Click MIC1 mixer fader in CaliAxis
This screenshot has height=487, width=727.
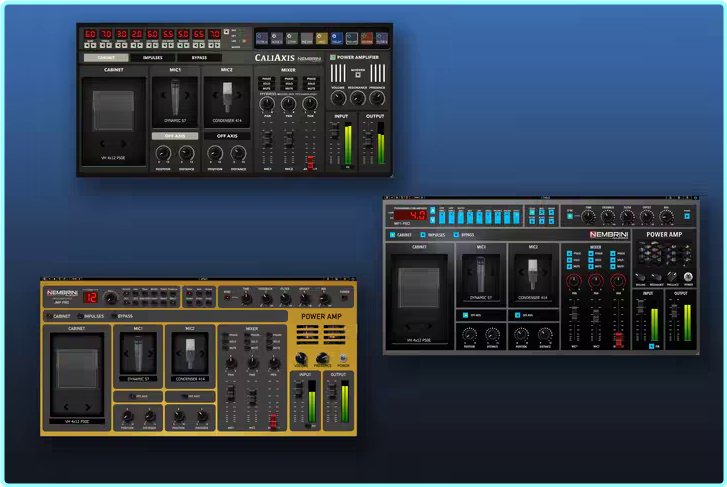[x=267, y=139]
